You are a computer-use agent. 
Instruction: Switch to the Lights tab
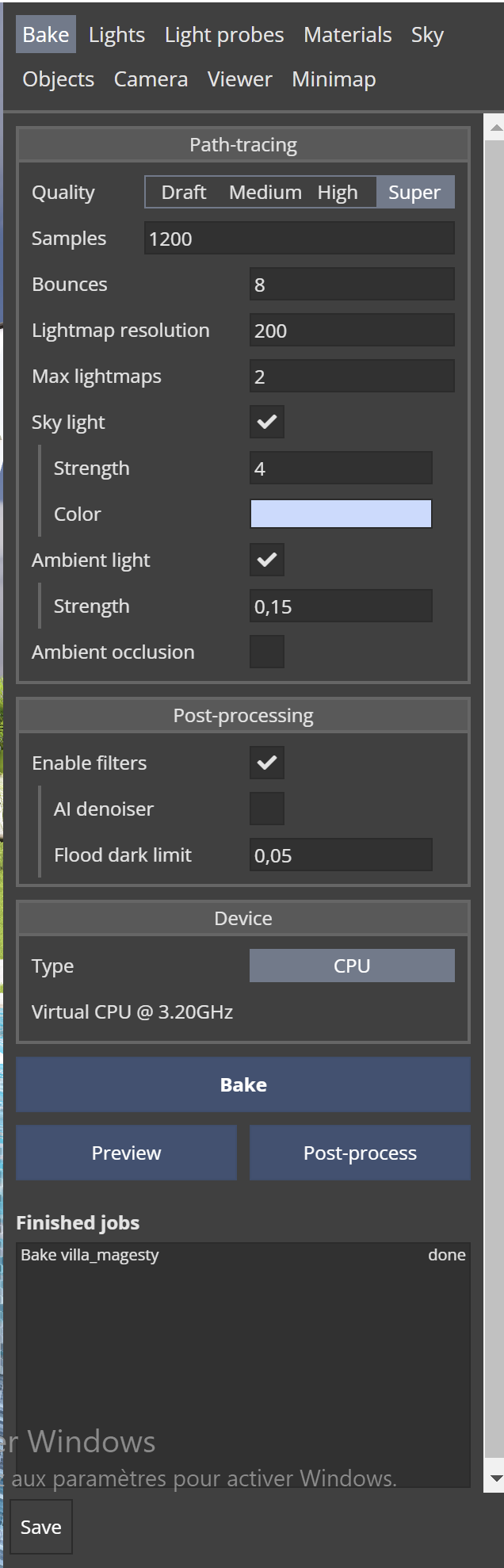coord(116,35)
